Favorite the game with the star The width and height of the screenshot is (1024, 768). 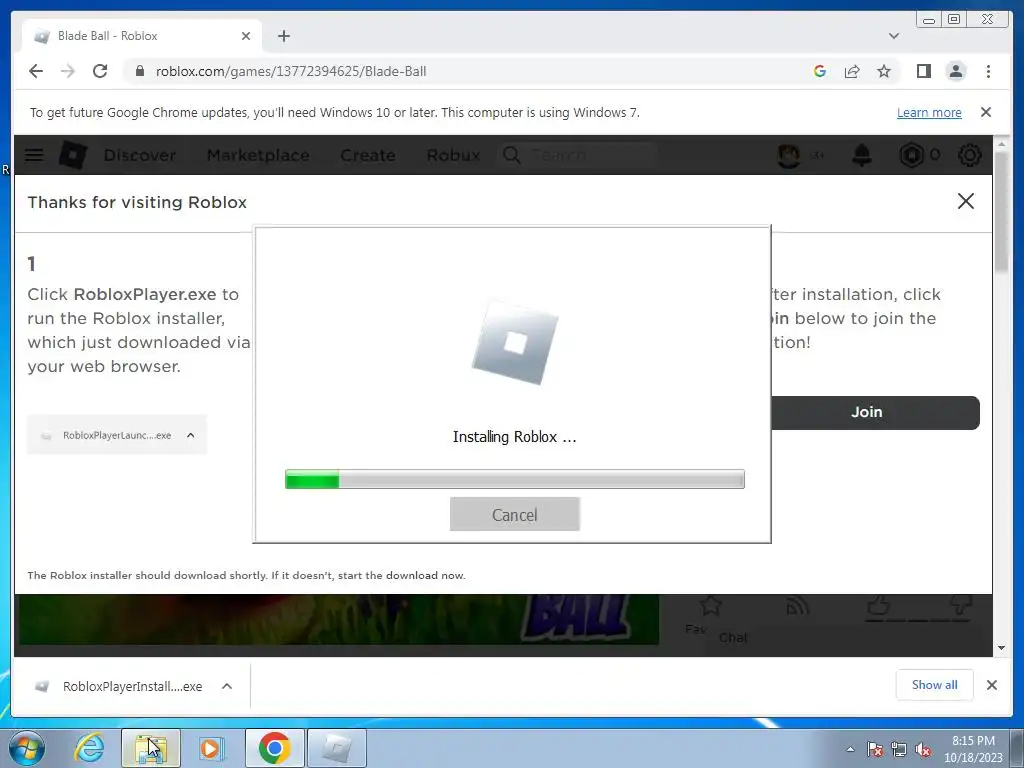(711, 605)
